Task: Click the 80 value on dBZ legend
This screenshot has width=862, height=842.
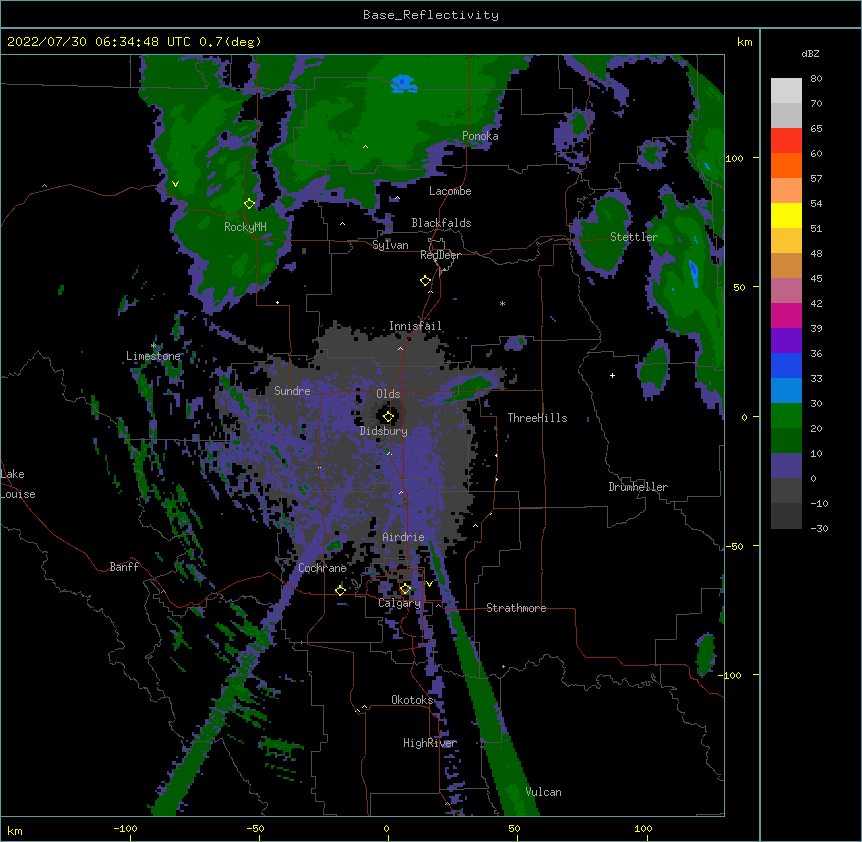Action: [x=816, y=79]
